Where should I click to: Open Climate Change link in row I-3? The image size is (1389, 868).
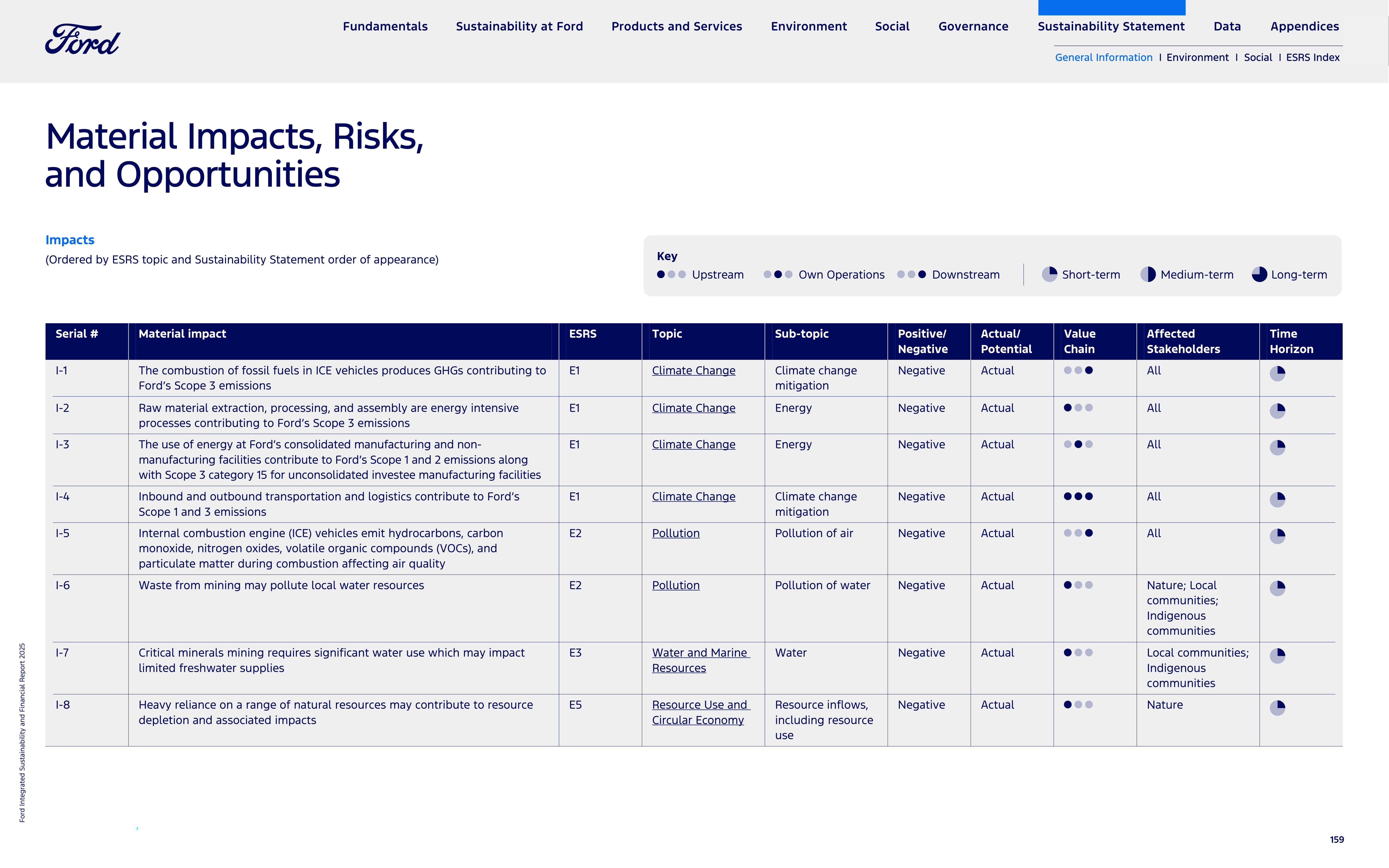[x=694, y=445]
